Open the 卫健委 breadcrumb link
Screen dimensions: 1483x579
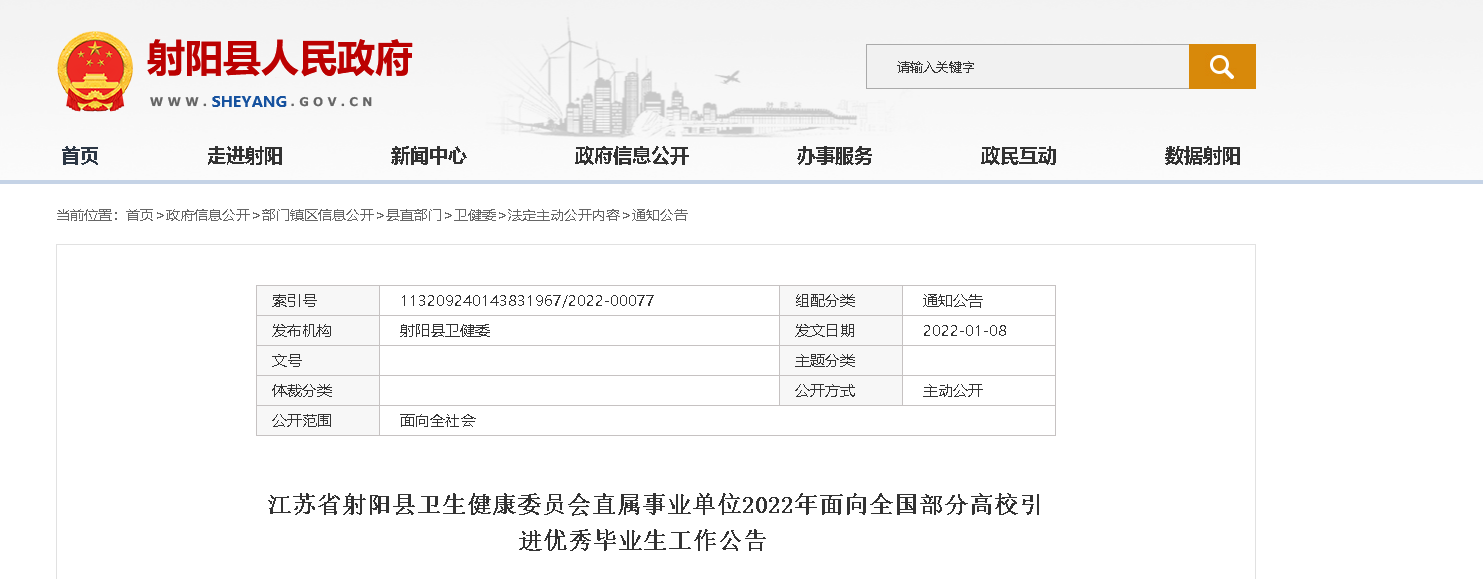(475, 215)
